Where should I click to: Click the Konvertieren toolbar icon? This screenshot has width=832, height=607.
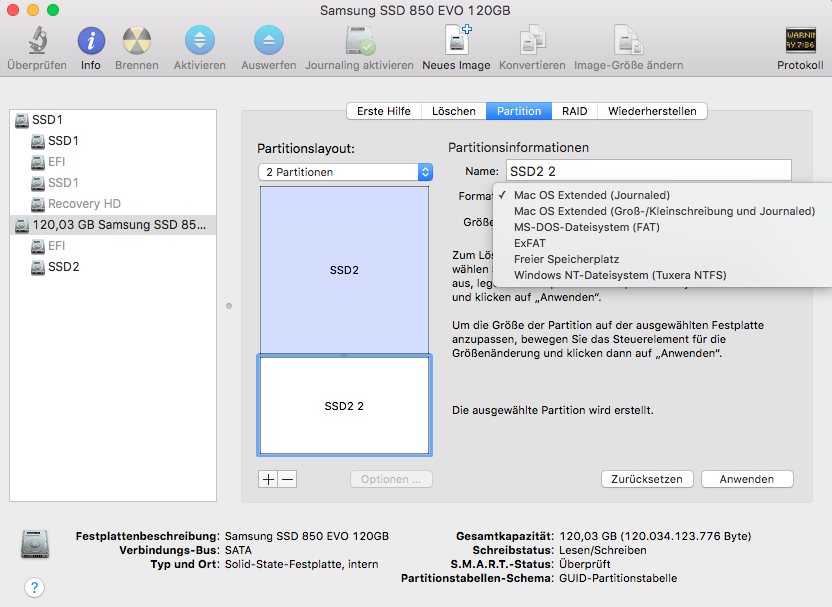point(532,40)
